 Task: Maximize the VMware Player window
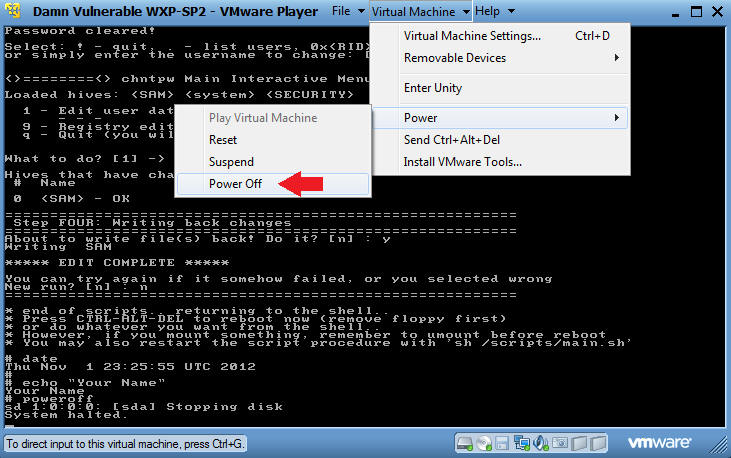(697, 12)
